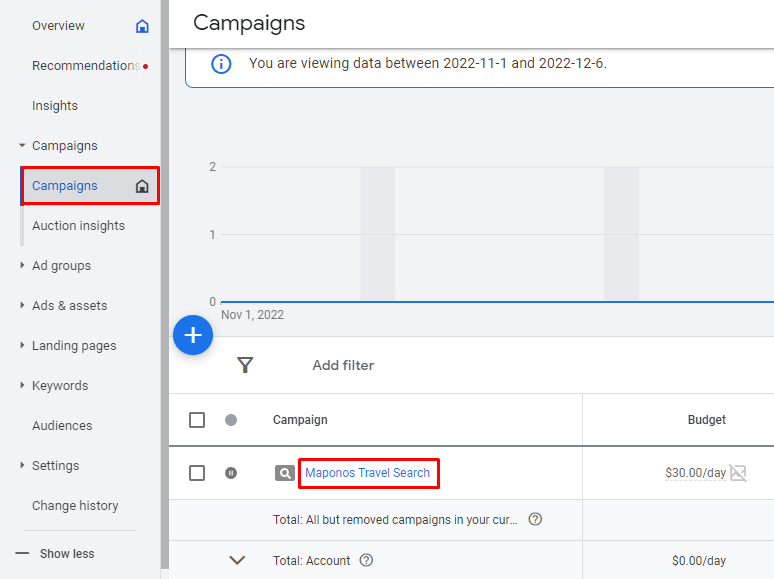Open Insights in the sidebar
Image resolution: width=774 pixels, height=579 pixels.
pyautogui.click(x=55, y=106)
